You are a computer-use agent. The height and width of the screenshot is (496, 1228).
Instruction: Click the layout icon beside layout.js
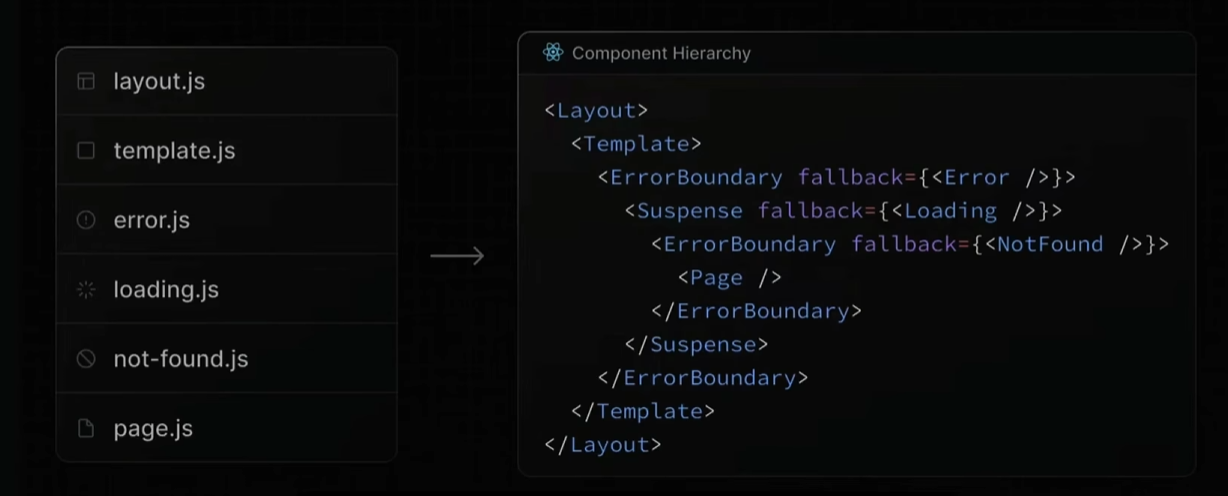(86, 82)
